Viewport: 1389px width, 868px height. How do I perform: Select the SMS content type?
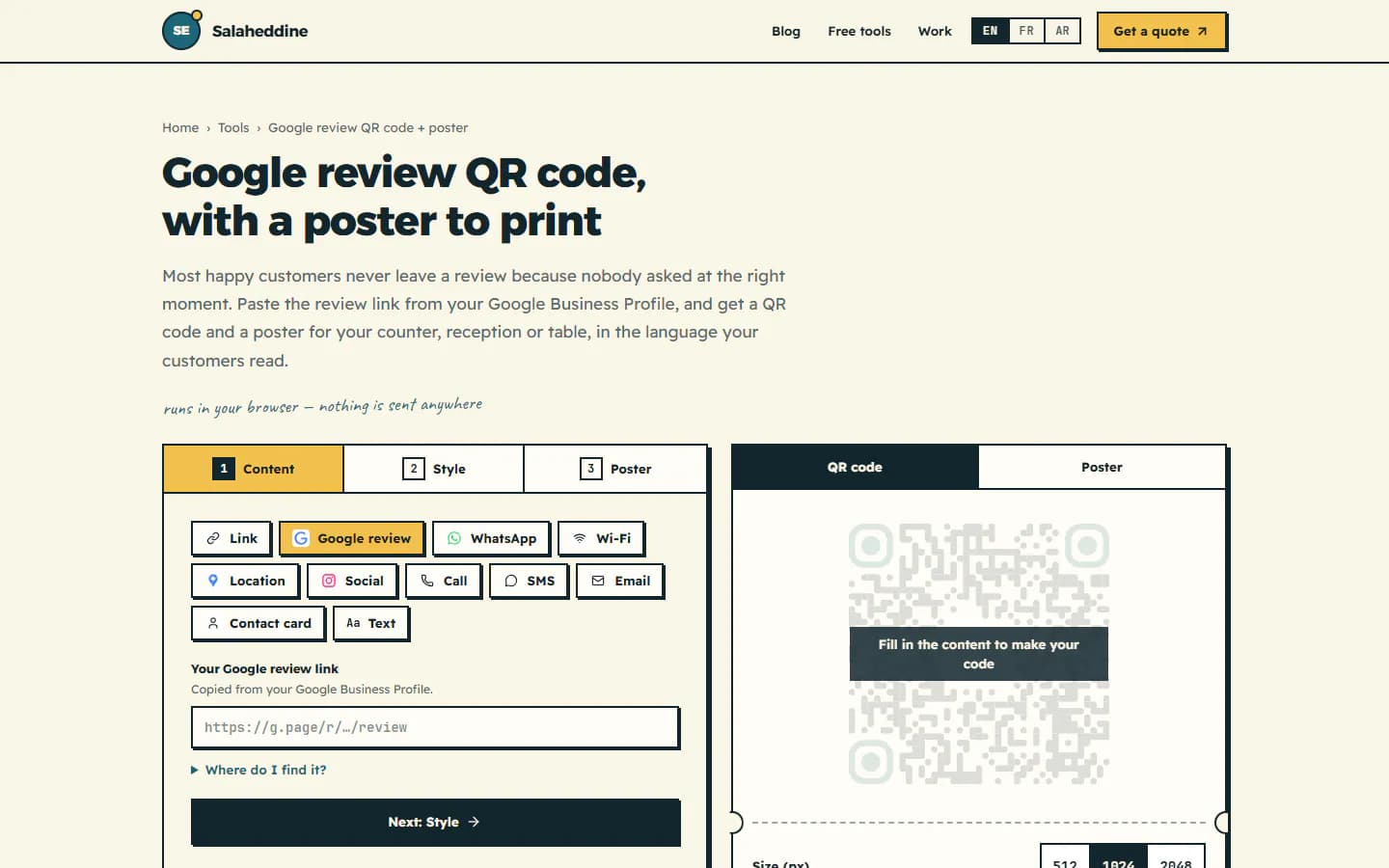[x=529, y=581]
